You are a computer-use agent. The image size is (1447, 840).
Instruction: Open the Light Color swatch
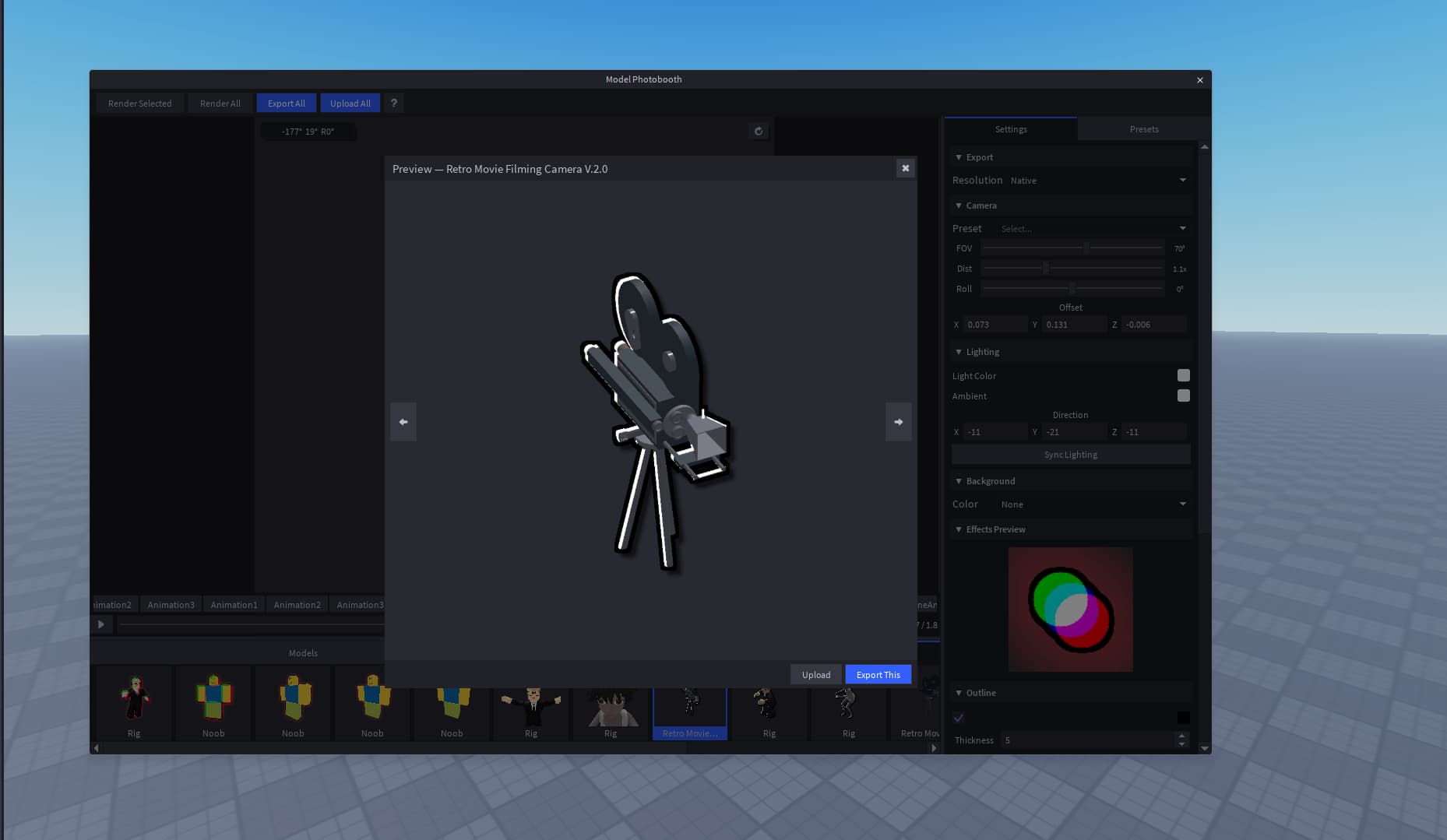pyautogui.click(x=1183, y=376)
